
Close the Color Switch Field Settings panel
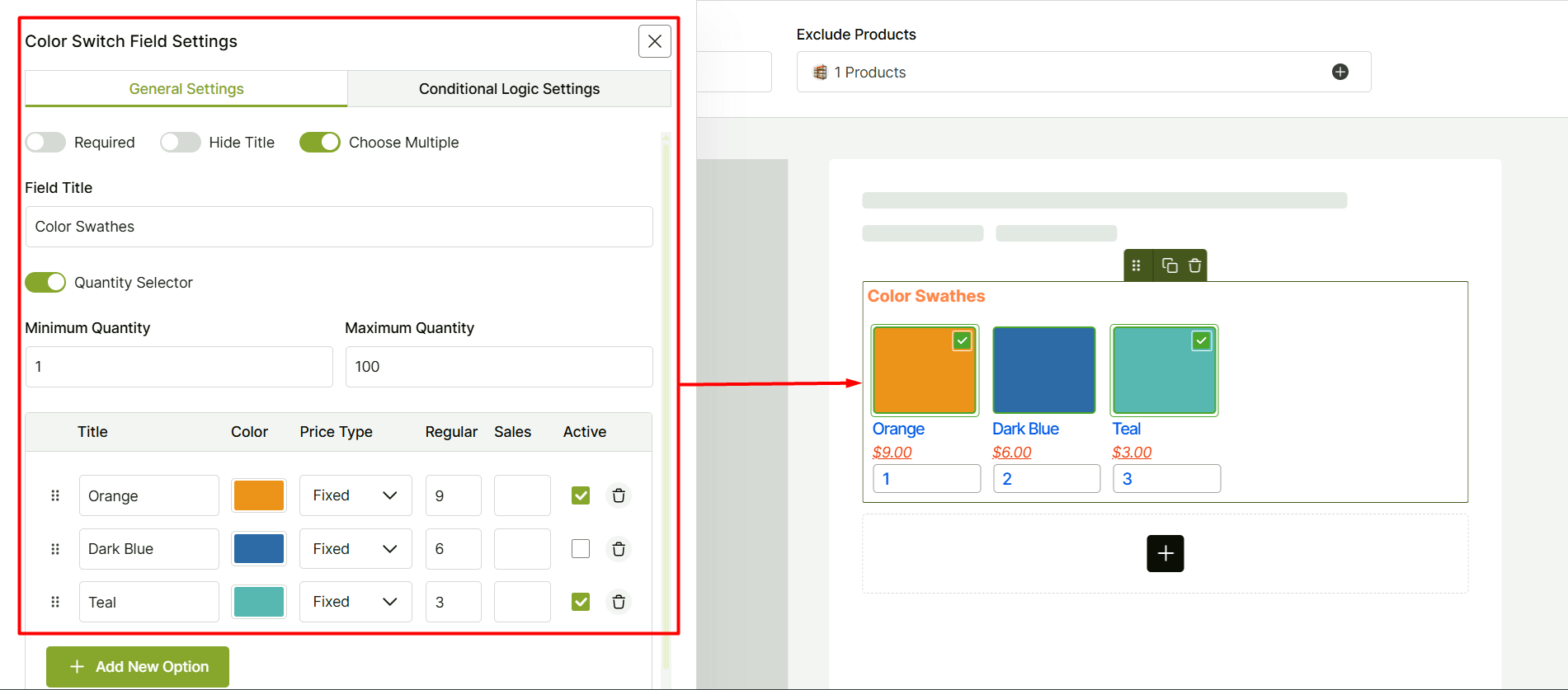654,41
